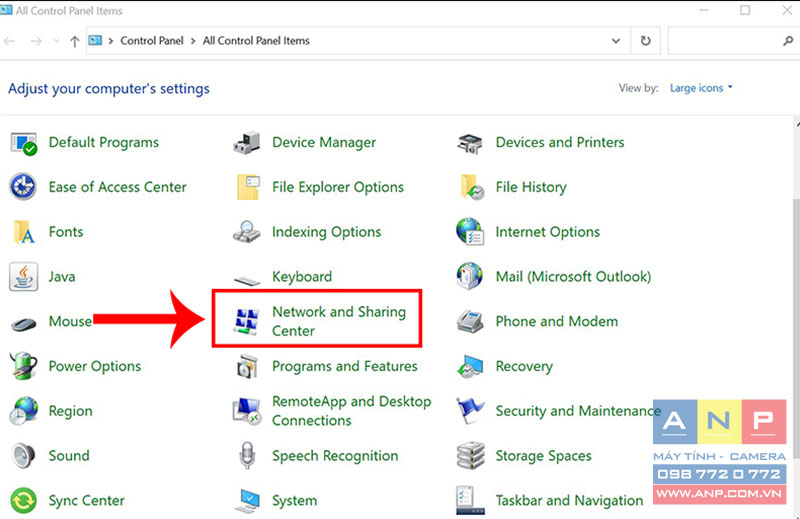This screenshot has height=519, width=800.
Task: Expand breadcrumb chevron after Control Panel
Action: 193,41
